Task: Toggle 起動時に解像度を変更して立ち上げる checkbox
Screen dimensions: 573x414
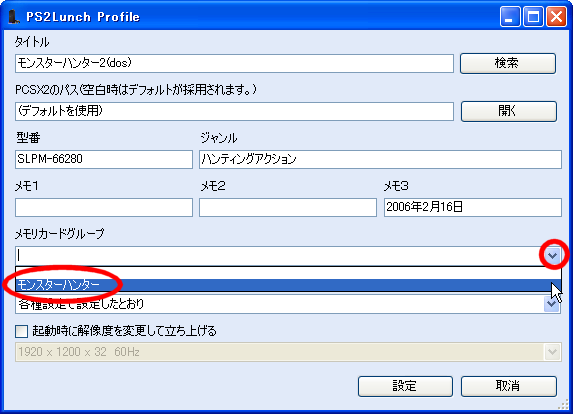Action: 22,331
